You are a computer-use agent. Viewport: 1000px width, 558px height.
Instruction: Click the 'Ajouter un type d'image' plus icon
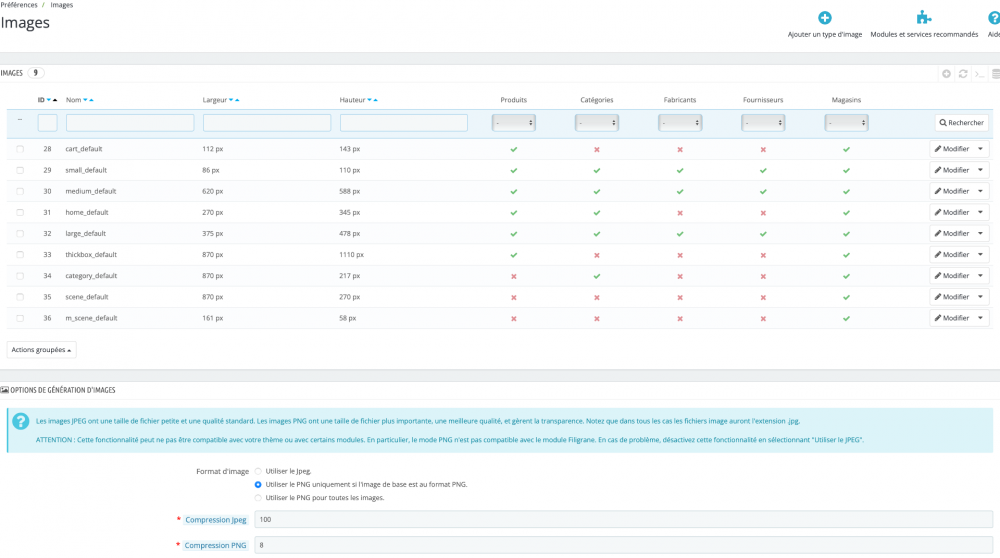(x=824, y=18)
